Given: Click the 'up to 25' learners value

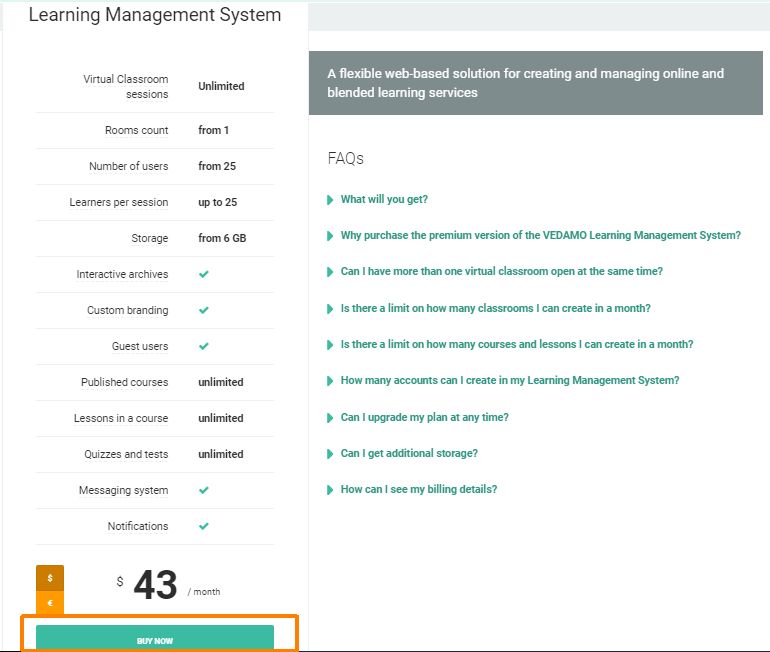Looking at the screenshot, I should [218, 202].
